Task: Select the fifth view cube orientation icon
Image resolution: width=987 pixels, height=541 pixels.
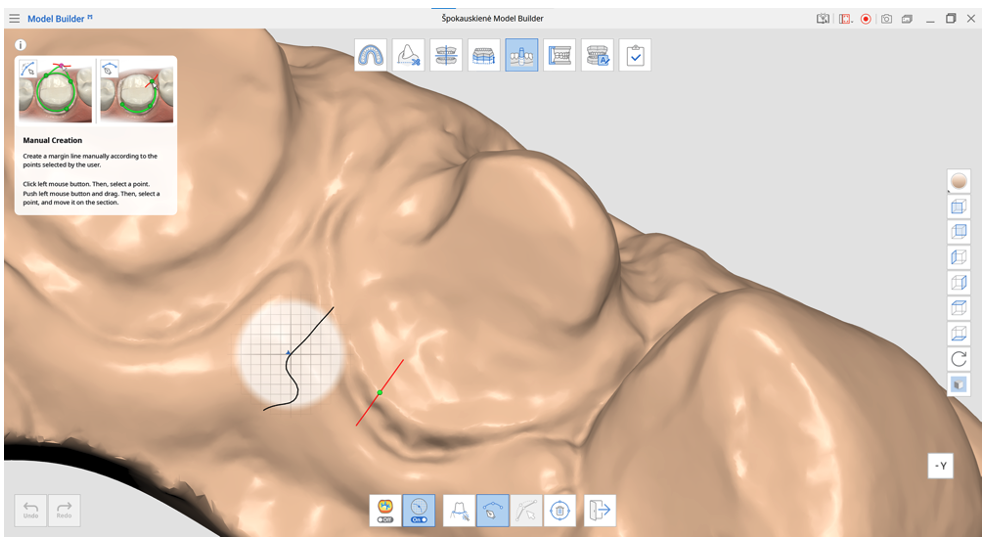Action: [x=959, y=308]
